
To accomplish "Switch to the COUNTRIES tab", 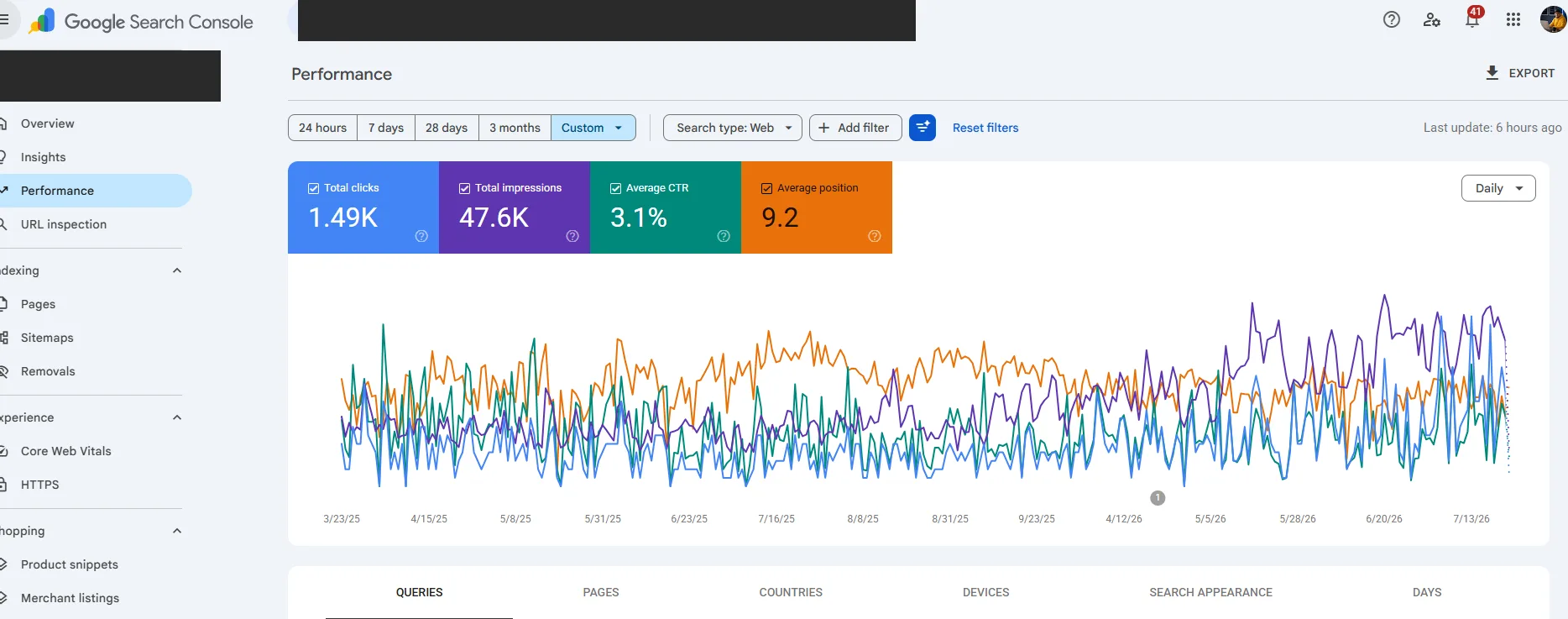I will click(x=791, y=592).
